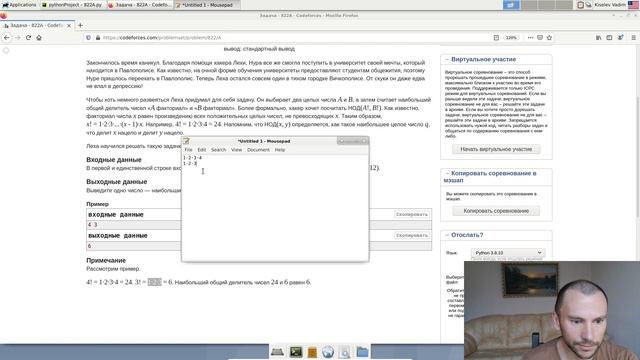Open blue folder dock icon

(x=362, y=352)
